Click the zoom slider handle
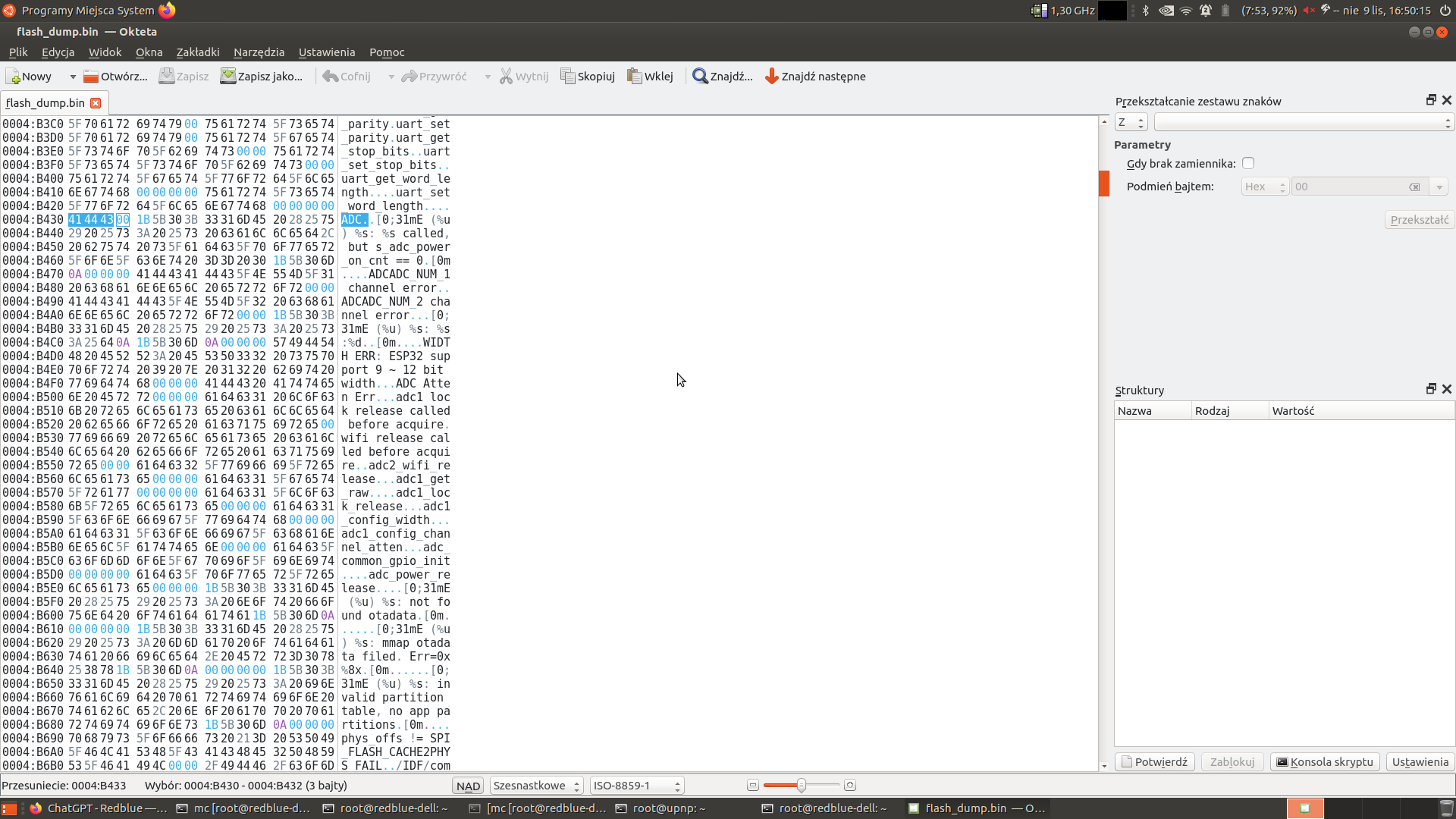The width and height of the screenshot is (1456, 819). [x=801, y=786]
